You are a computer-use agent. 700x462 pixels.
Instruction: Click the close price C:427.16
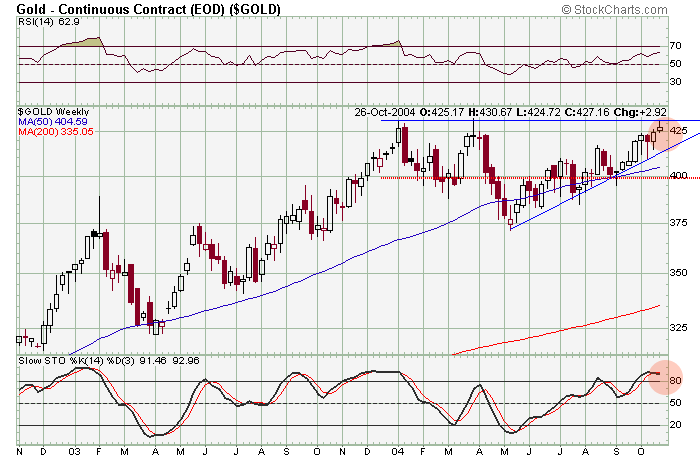pyautogui.click(x=586, y=112)
